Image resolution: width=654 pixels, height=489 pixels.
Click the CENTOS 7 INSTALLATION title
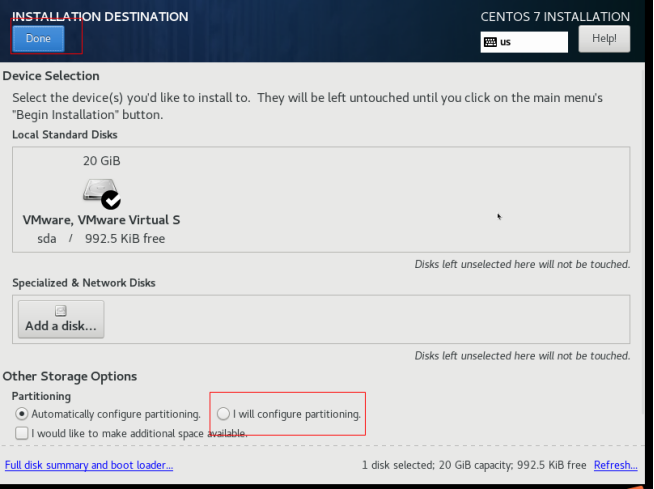click(555, 17)
